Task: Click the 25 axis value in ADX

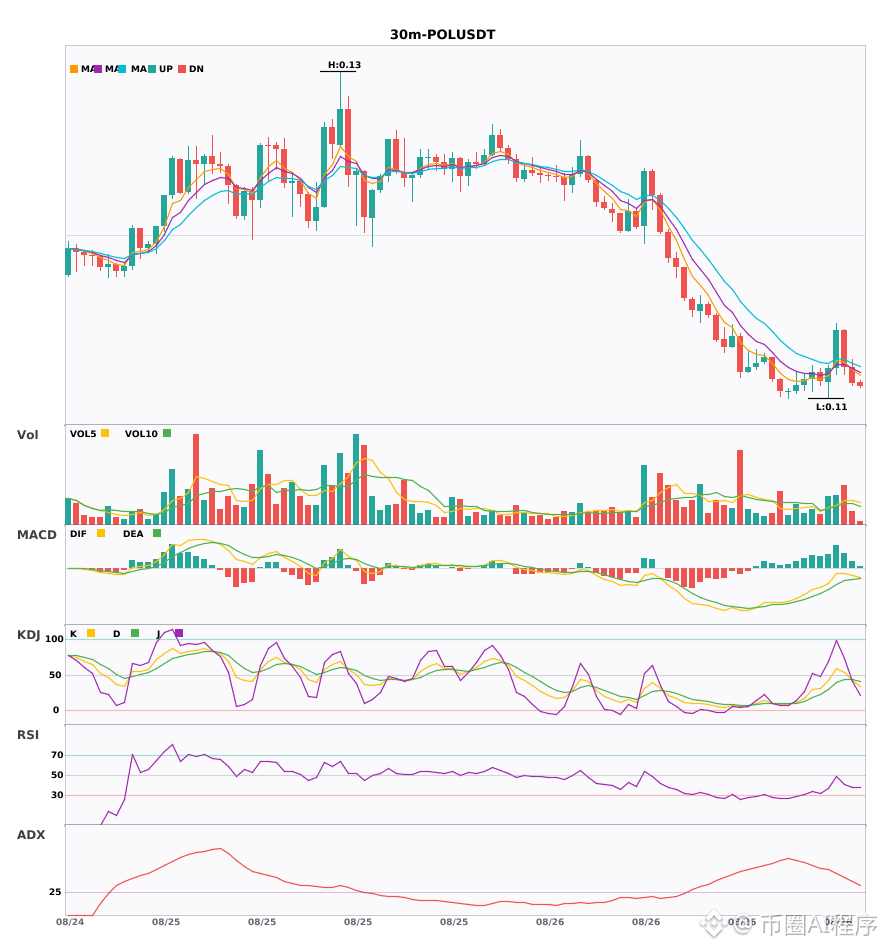Action: click(55, 892)
